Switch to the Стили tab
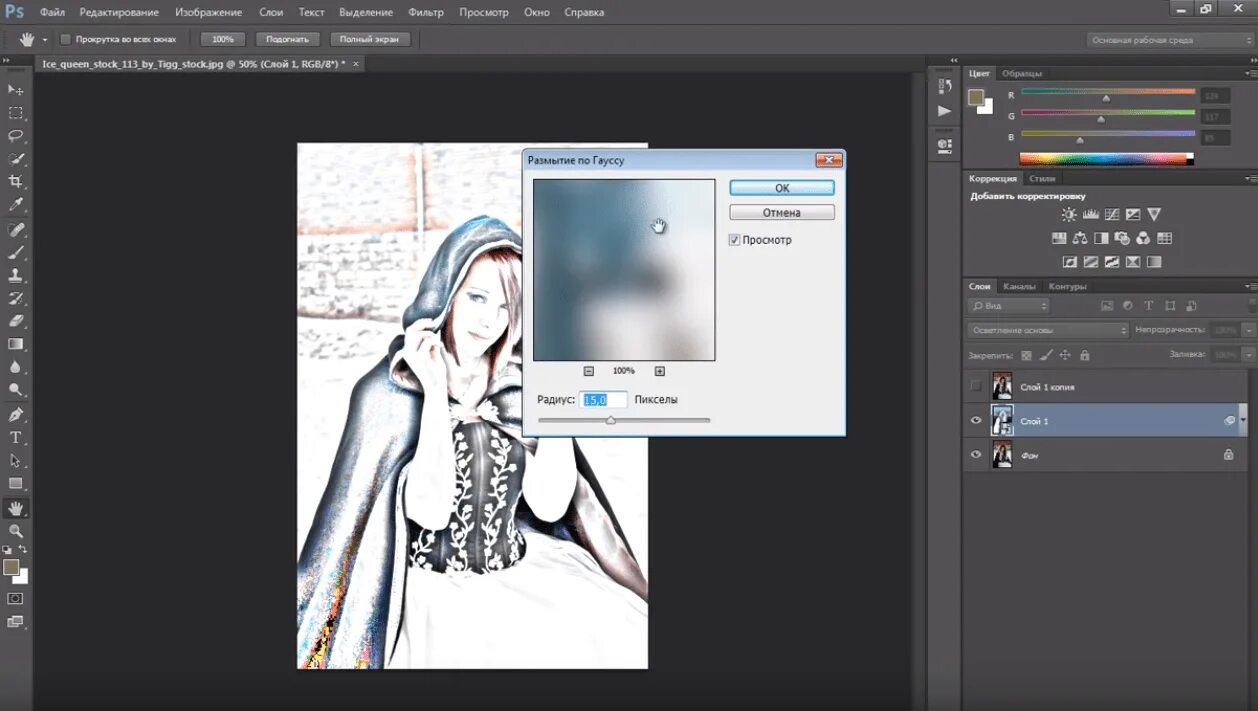This screenshot has width=1258, height=711. pos(1042,178)
